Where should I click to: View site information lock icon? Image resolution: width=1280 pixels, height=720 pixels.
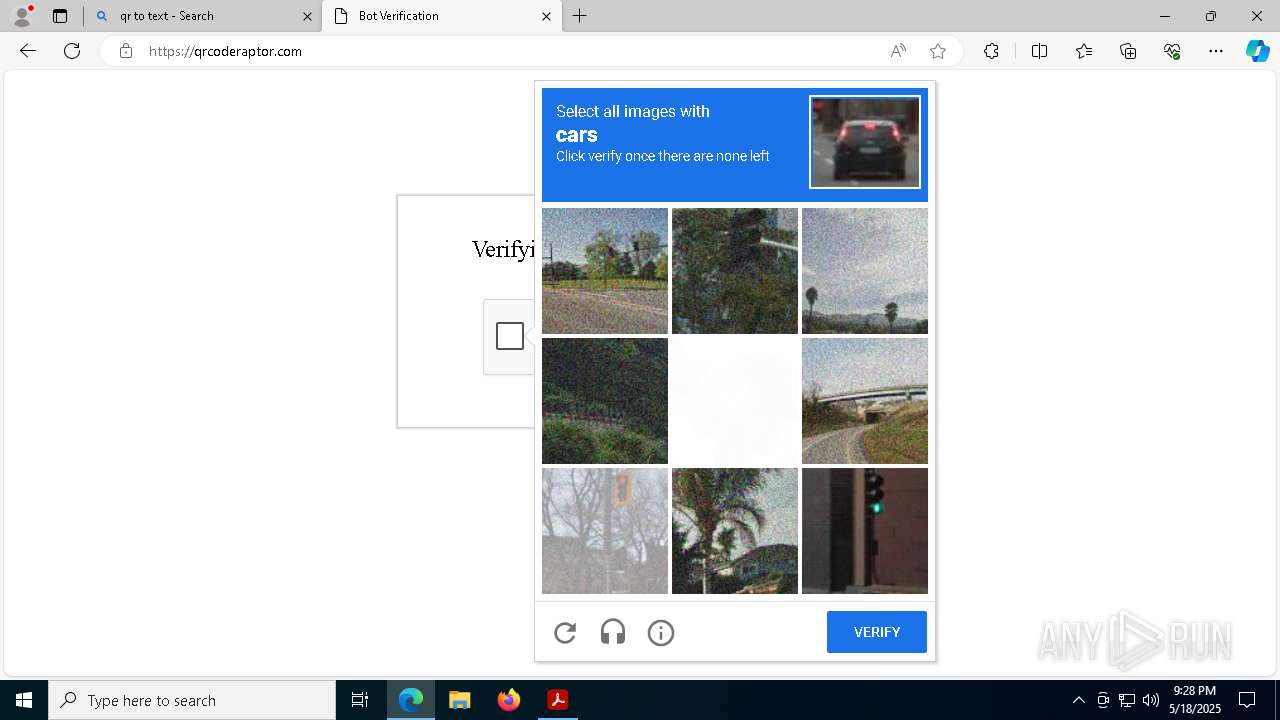pos(126,51)
